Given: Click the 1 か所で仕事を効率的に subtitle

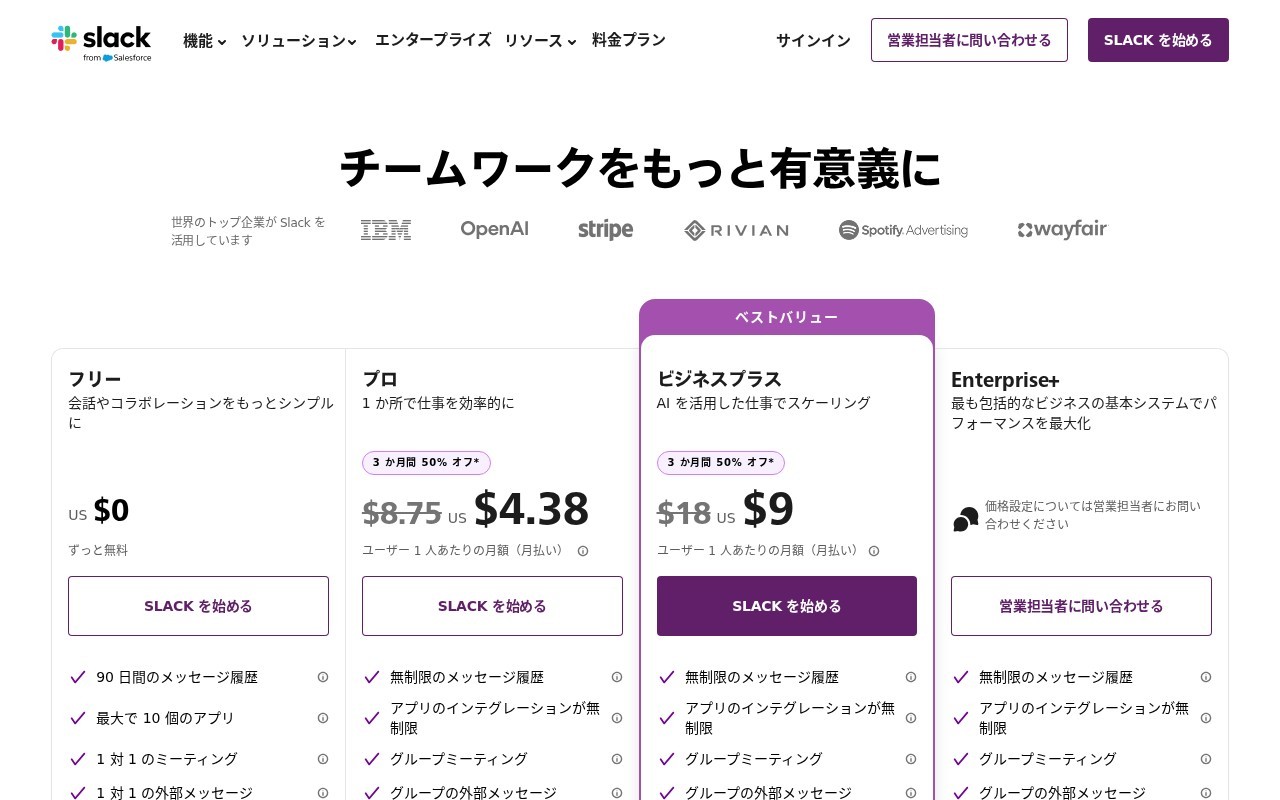Looking at the screenshot, I should click(x=438, y=403).
